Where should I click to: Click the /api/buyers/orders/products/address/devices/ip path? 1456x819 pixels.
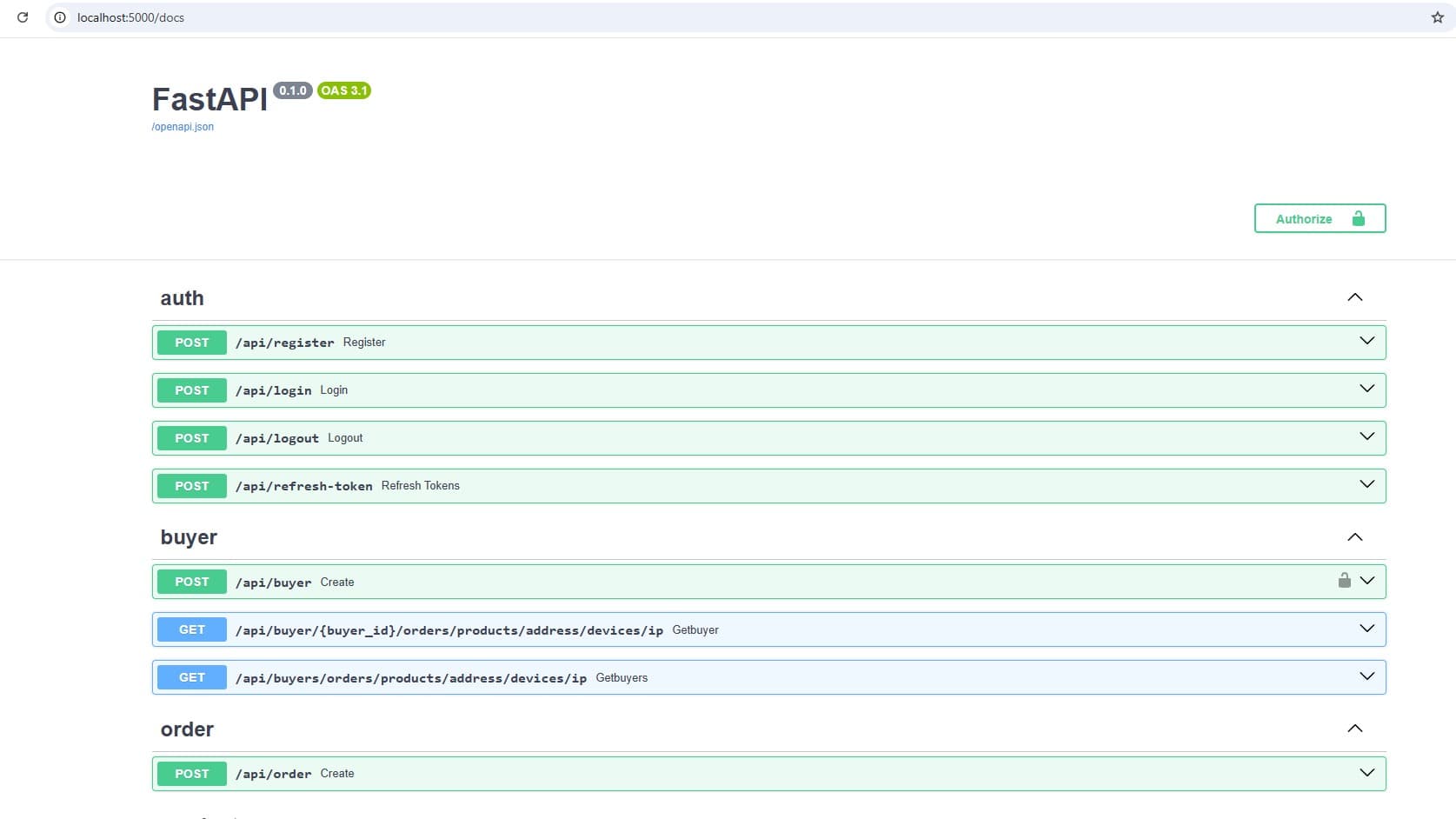[411, 678]
